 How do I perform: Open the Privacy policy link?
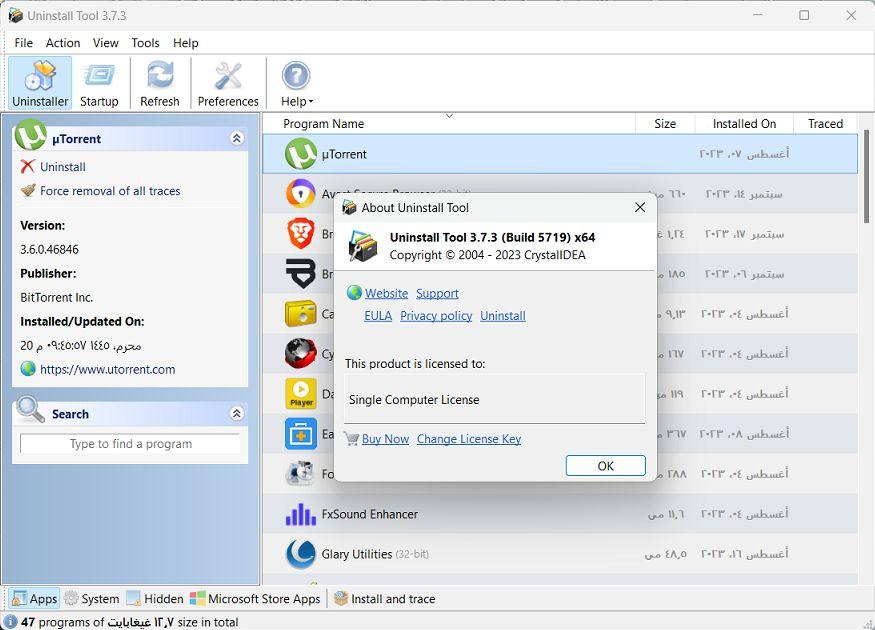[436, 315]
